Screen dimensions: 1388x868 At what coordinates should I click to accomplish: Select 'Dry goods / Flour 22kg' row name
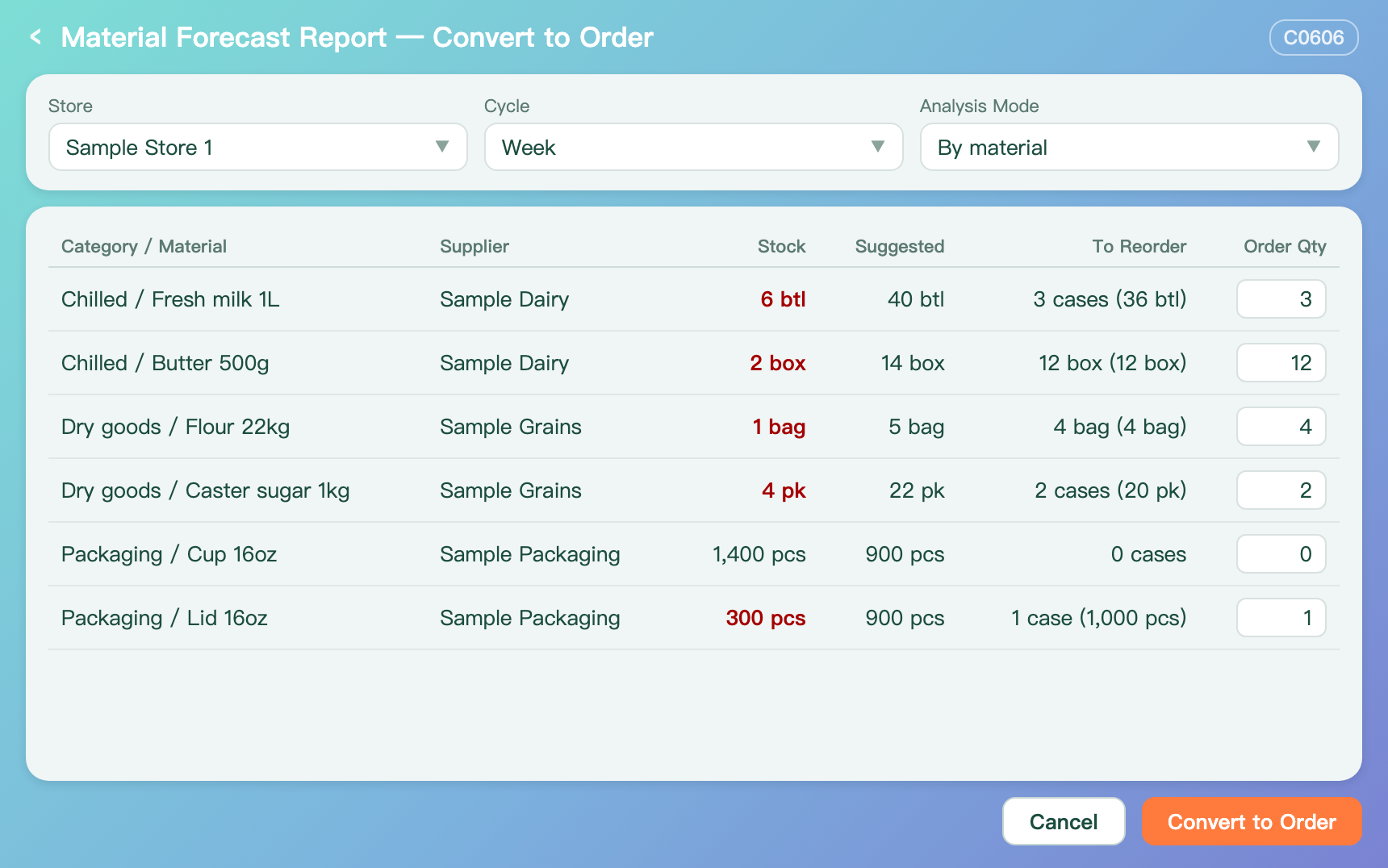pyautogui.click(x=176, y=427)
